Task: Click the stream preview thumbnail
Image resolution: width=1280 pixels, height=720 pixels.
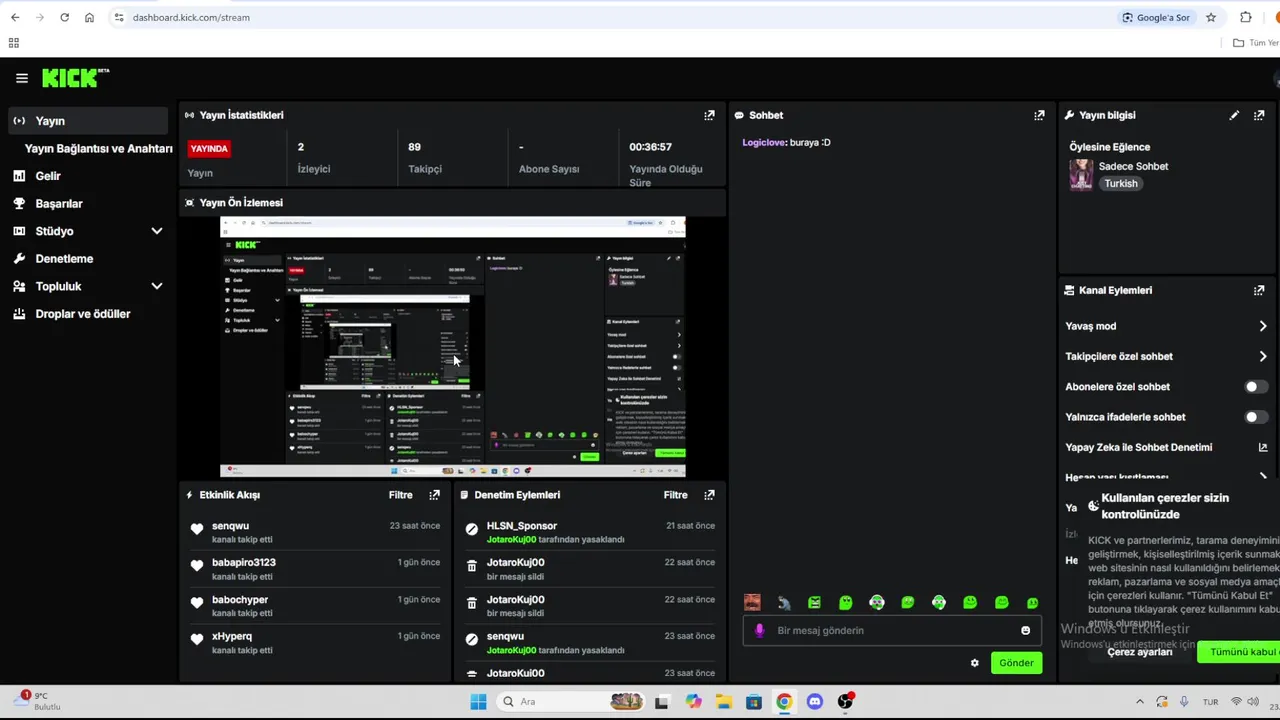Action: [453, 347]
